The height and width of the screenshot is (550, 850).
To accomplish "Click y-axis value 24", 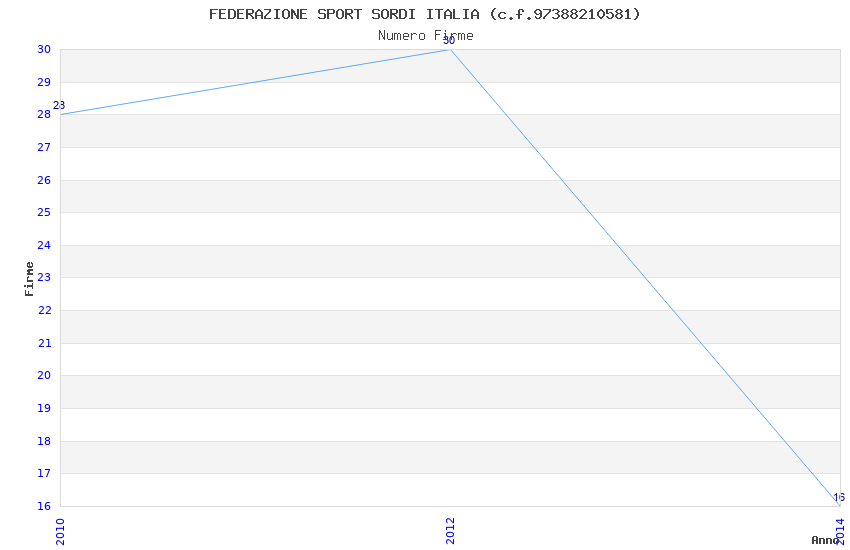I will pos(44,245).
